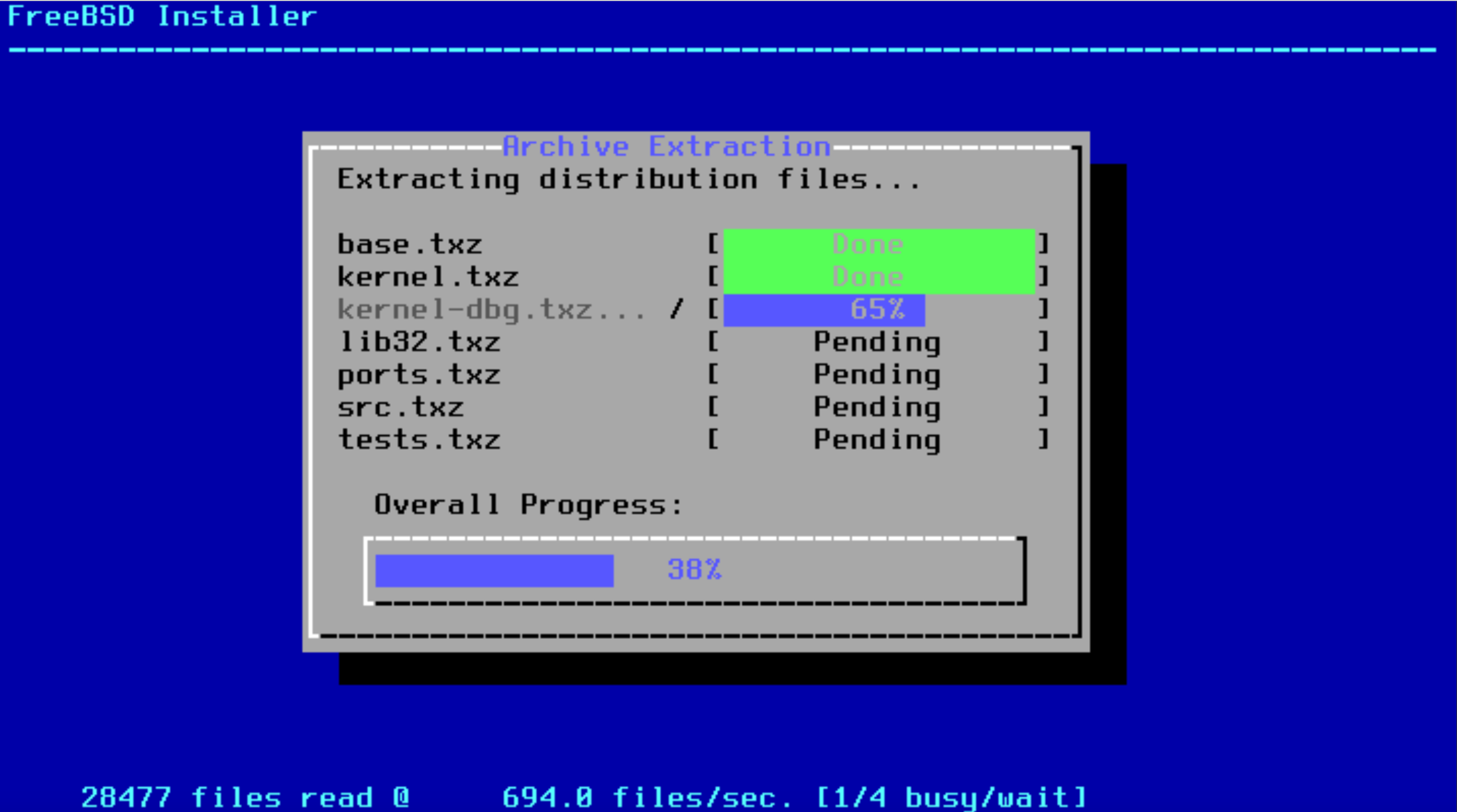Select the ports.txz file label
The image size is (1457, 812).
point(418,375)
